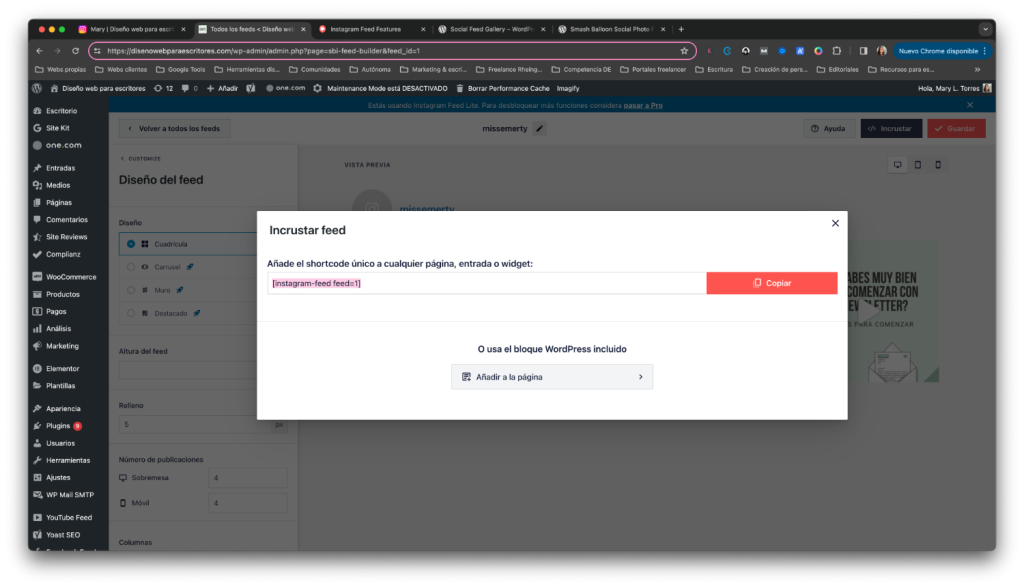
Task: Switch to Instagram Feed Features tab
Action: pyautogui.click(x=372, y=29)
